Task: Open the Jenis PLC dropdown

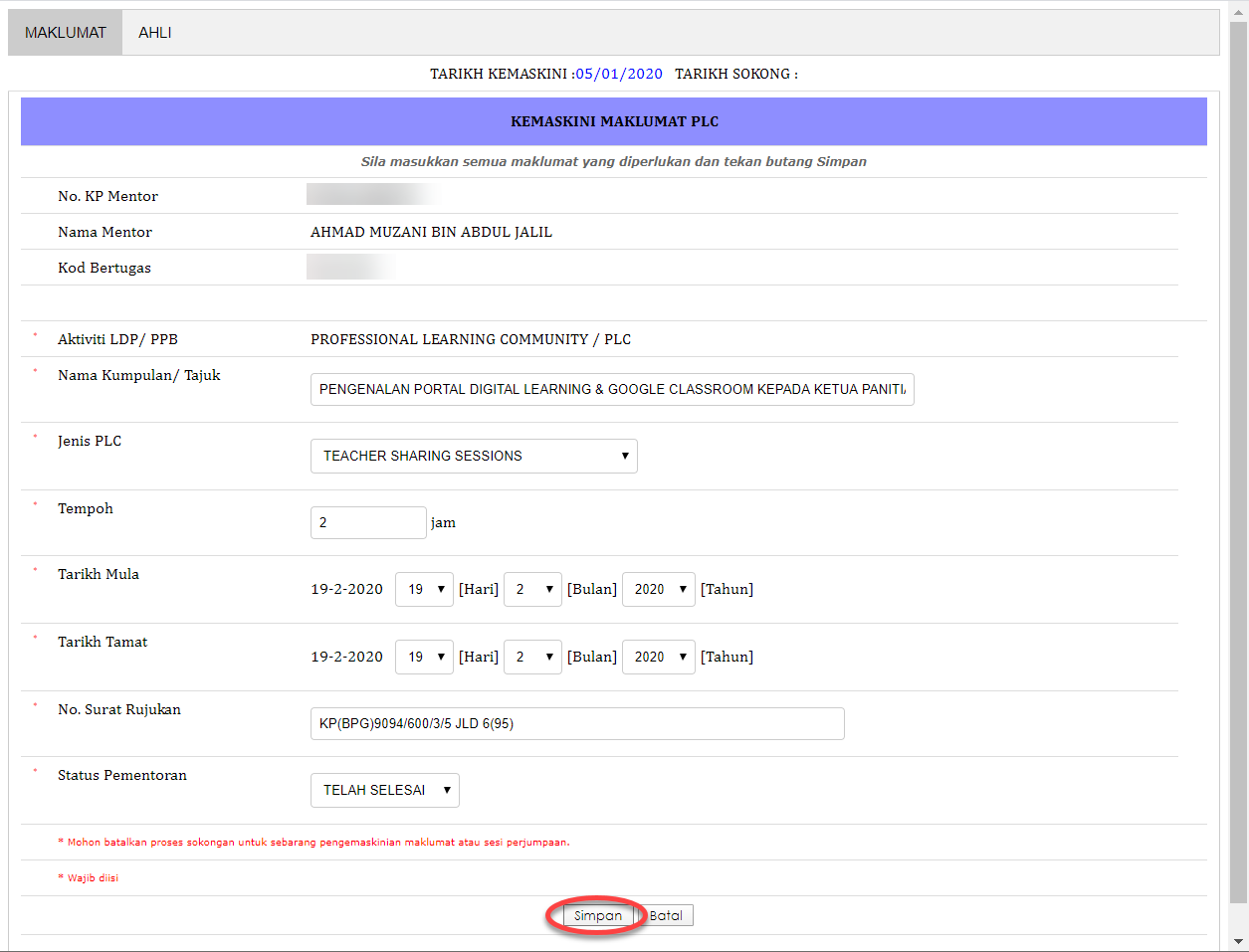Action: tap(474, 456)
